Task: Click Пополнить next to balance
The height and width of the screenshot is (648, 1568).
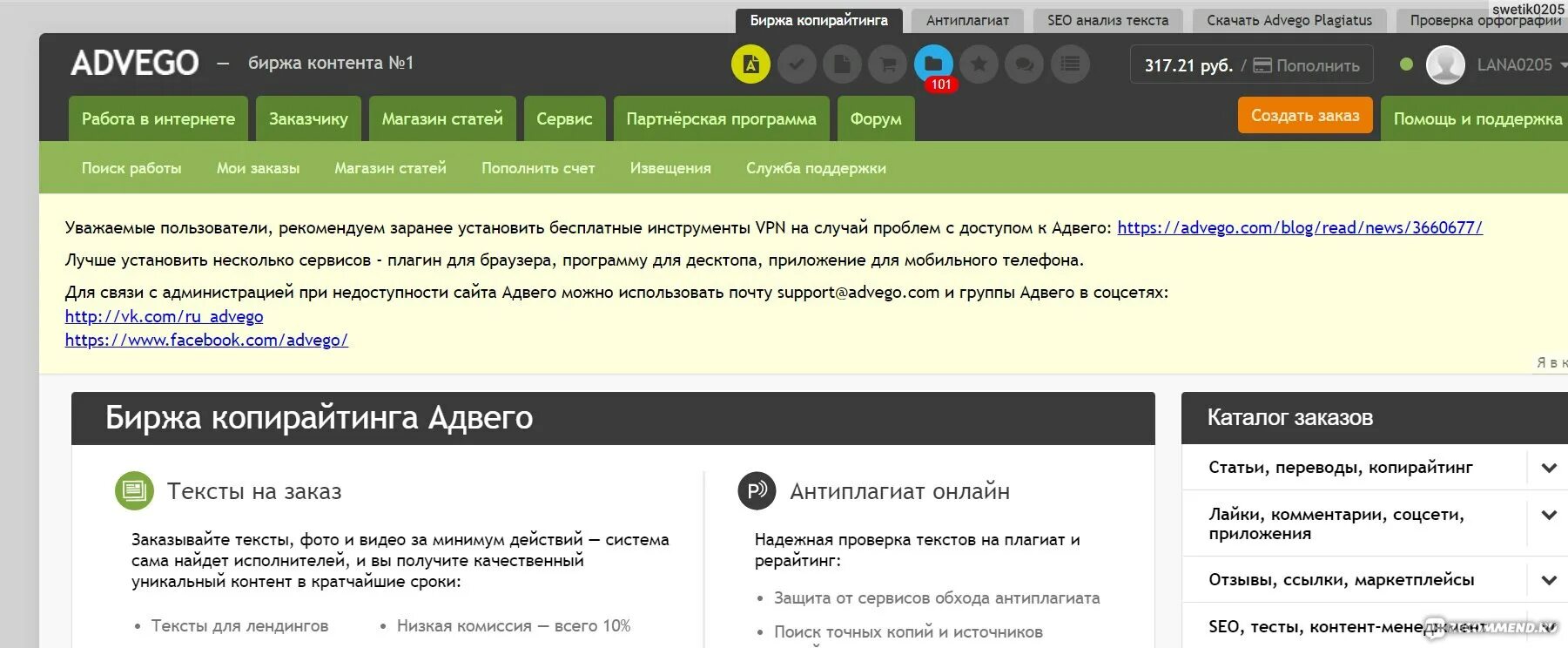Action: [x=1317, y=66]
